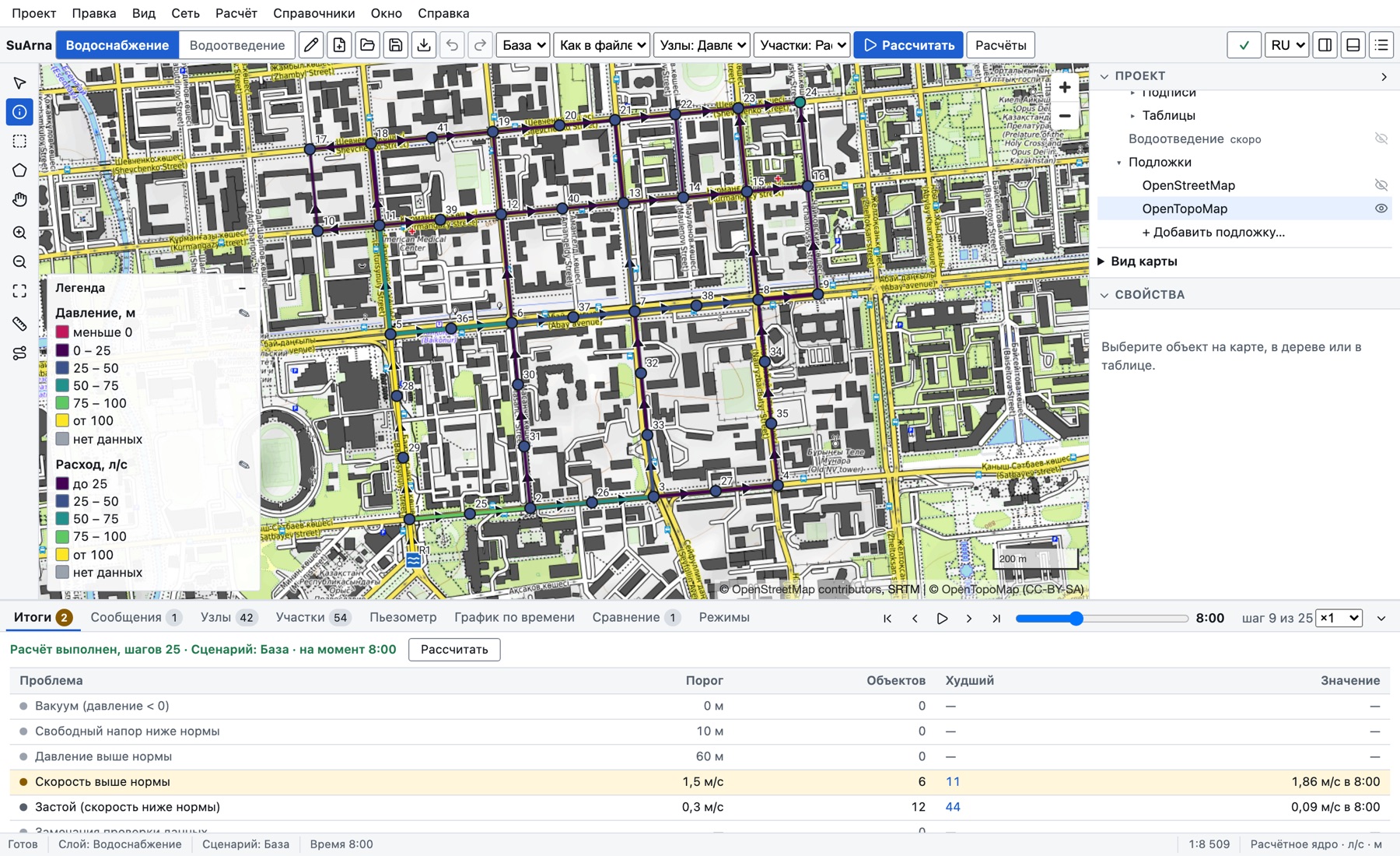Open the База scenario dropdown
Screen dimensions: 1400x856
pyautogui.click(x=523, y=45)
